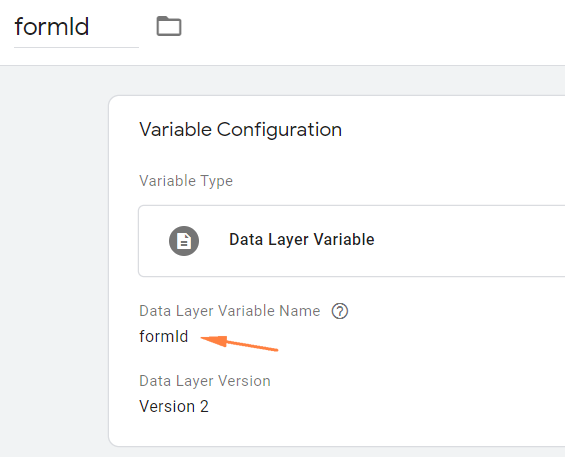Select the Data Layer Variable type box
Screen dimensions: 565x457
[x=352, y=241]
